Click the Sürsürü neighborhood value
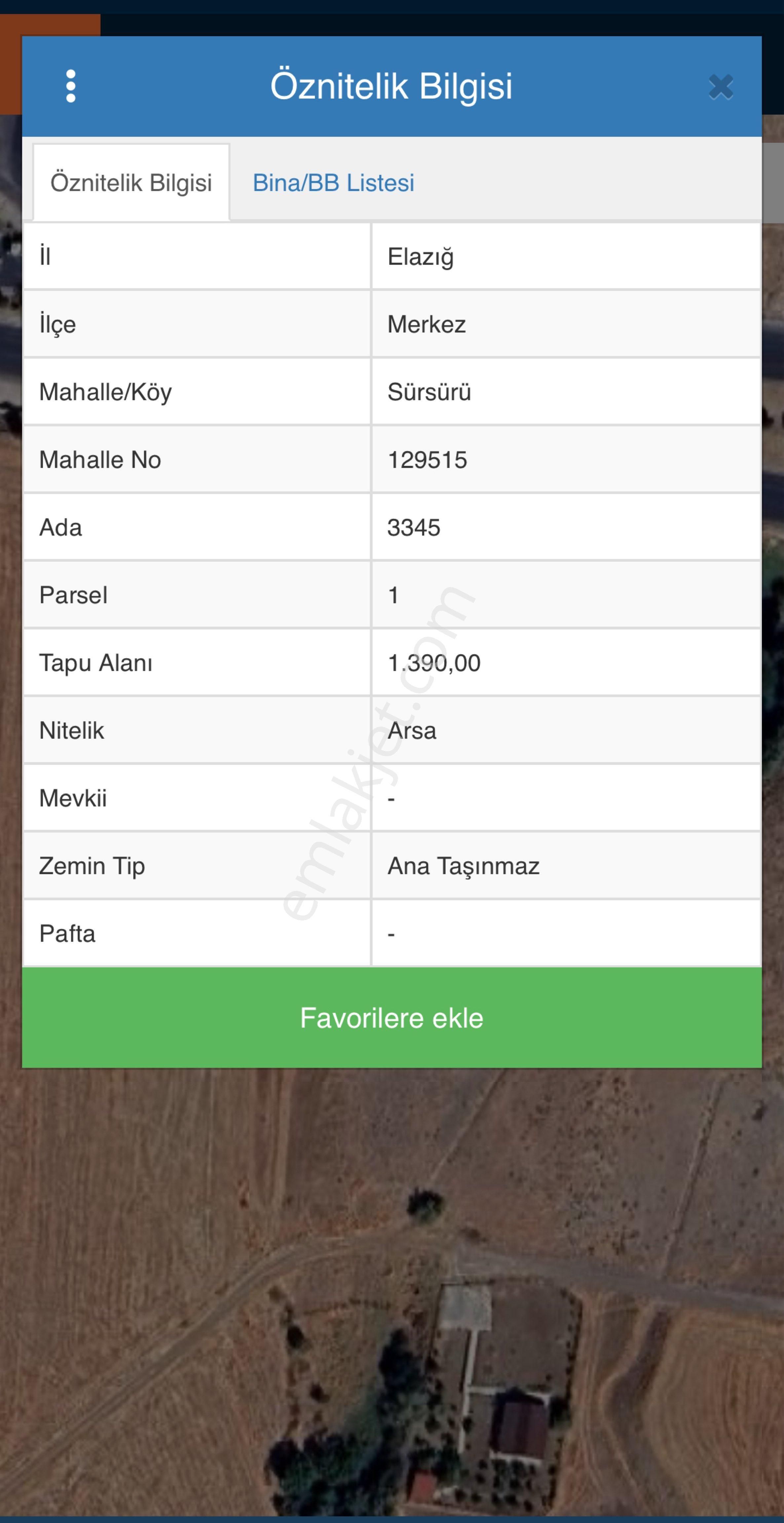The height and width of the screenshot is (1523, 784). (x=429, y=392)
